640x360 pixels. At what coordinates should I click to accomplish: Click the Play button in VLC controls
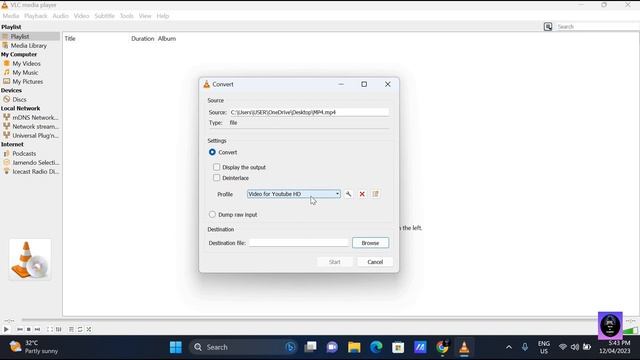[x=6, y=329]
